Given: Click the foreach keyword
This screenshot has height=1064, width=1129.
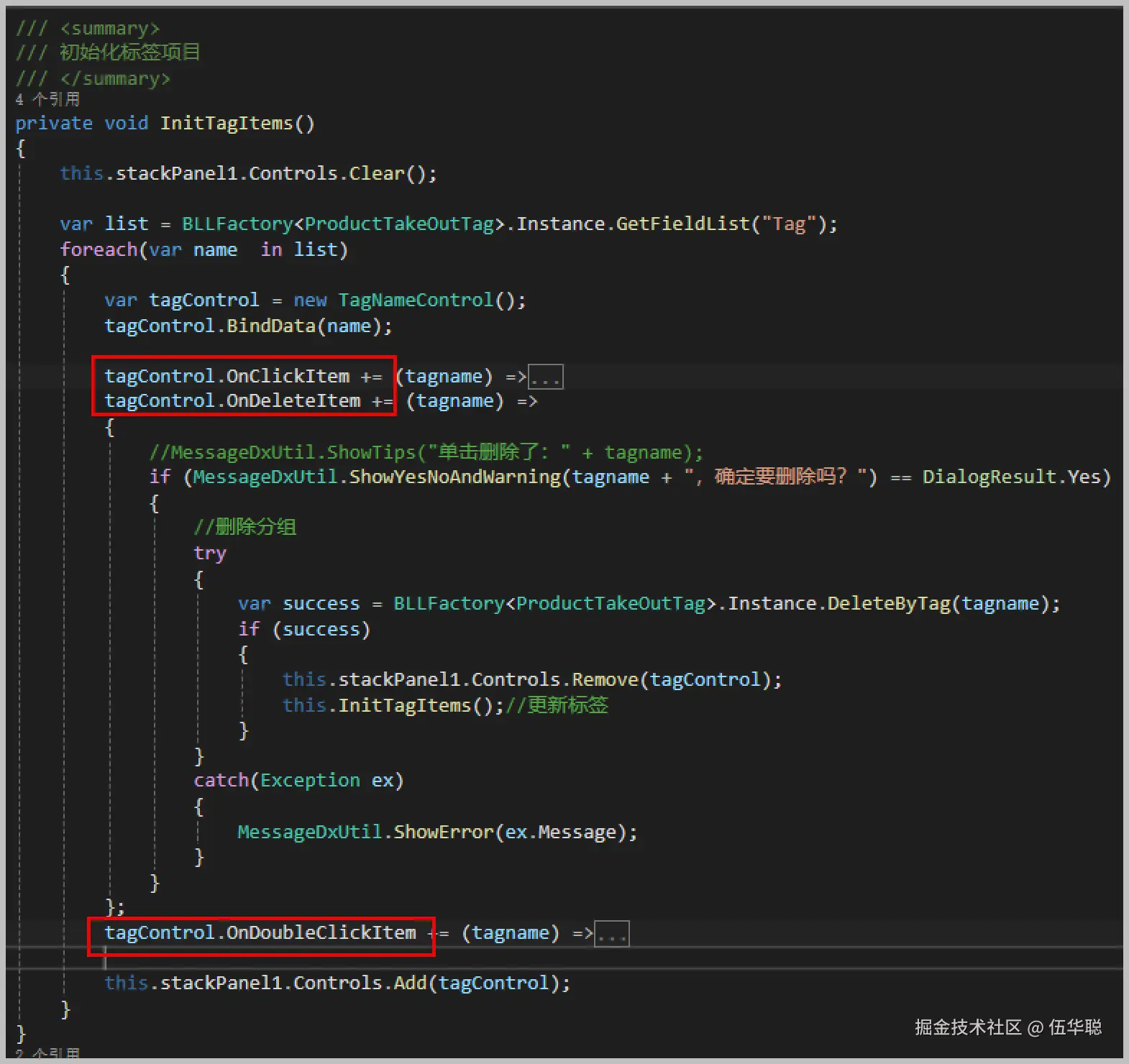Looking at the screenshot, I should click(99, 250).
